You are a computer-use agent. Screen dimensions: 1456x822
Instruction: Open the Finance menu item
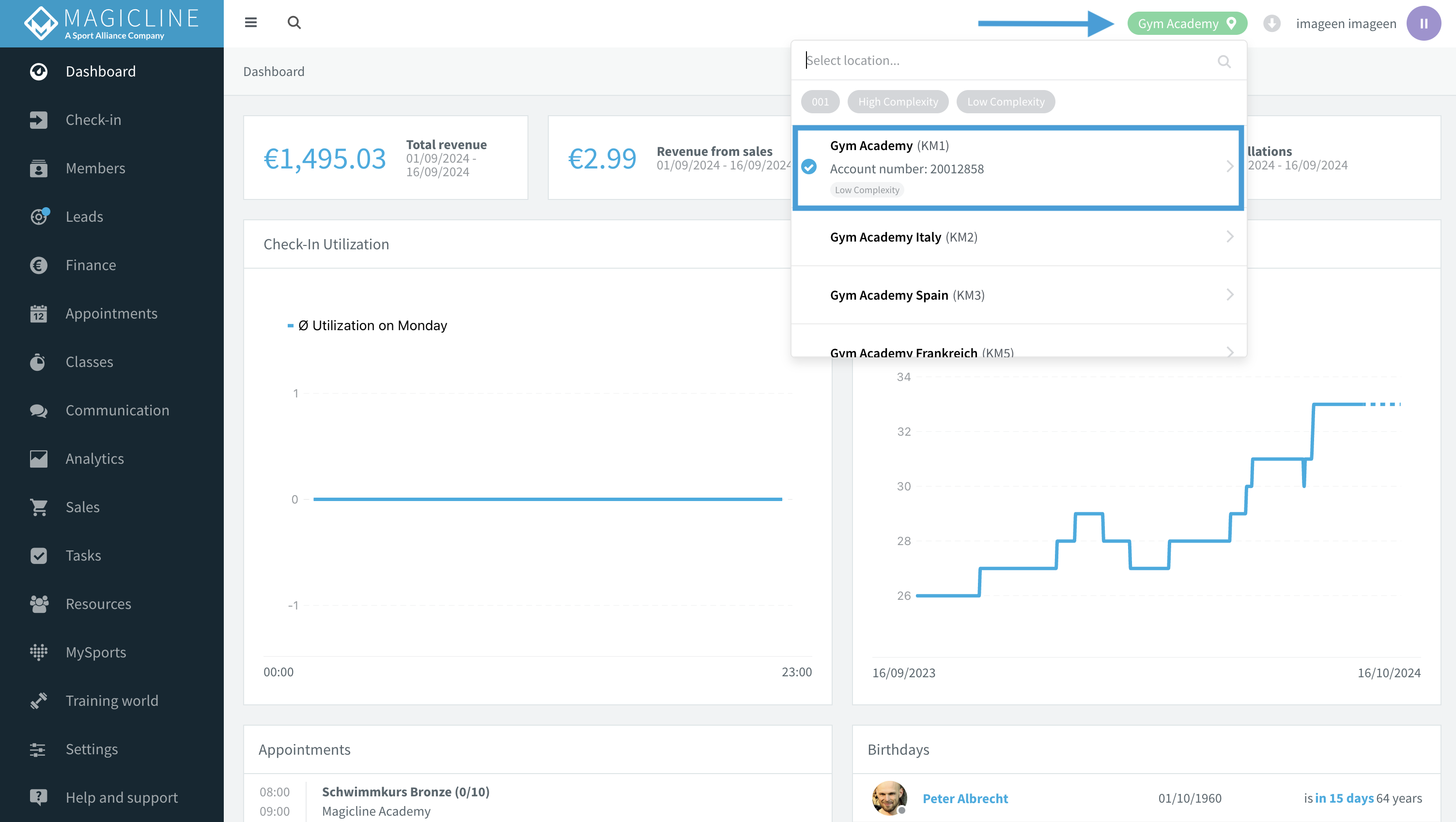[112, 265]
